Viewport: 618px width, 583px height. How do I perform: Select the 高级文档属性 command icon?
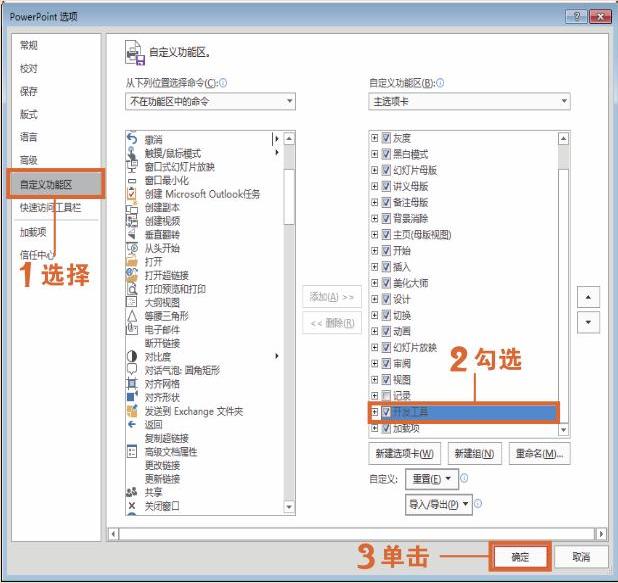(x=132, y=451)
